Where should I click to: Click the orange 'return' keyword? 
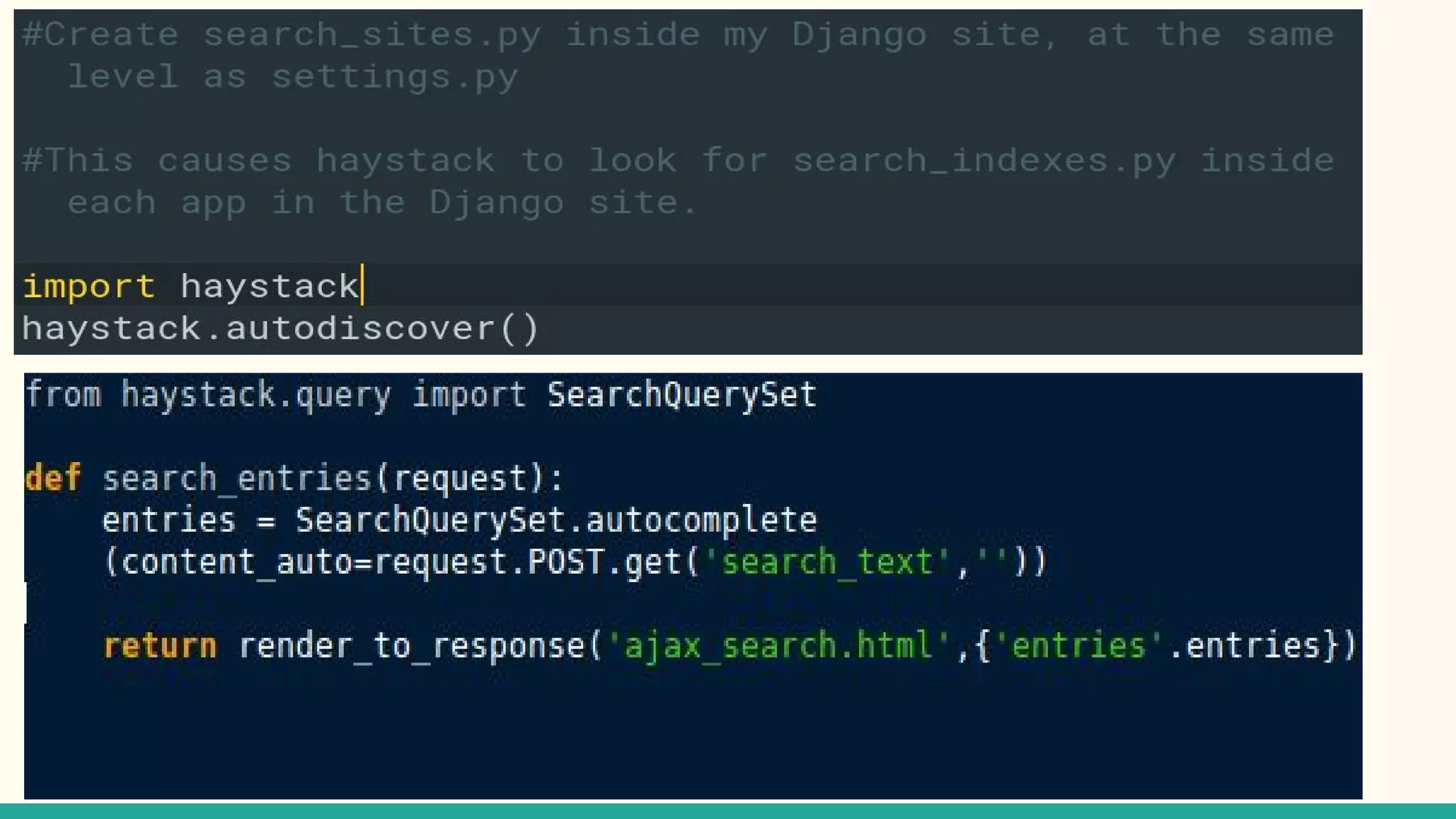point(160,646)
